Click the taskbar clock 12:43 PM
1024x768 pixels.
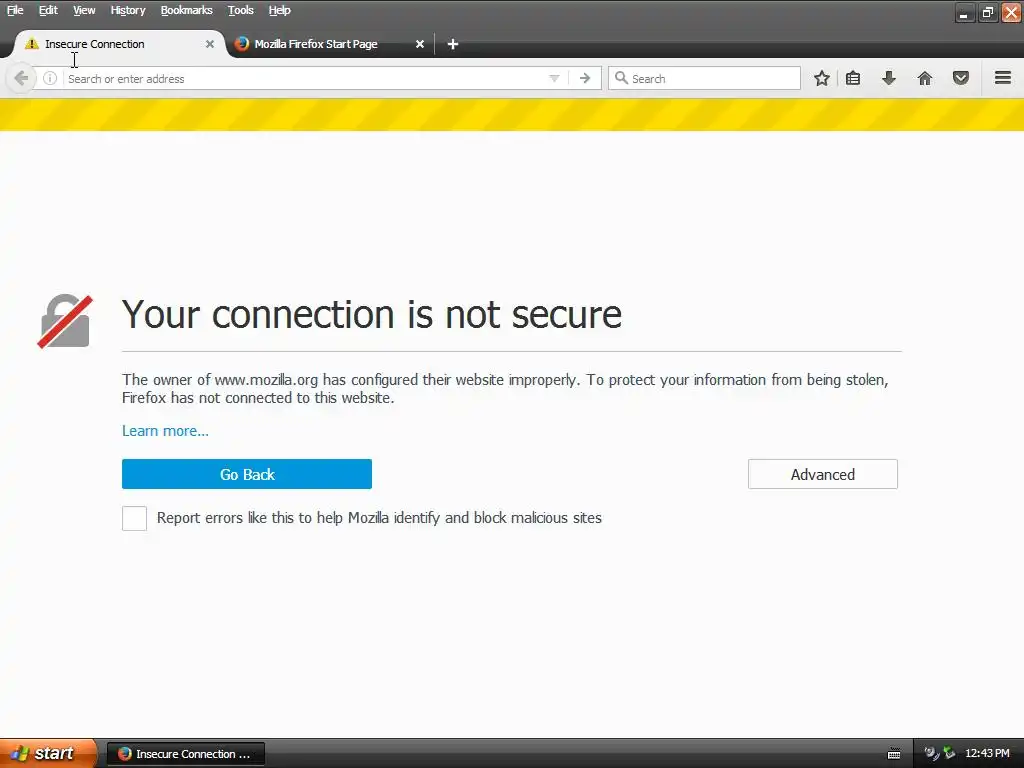[987, 754]
